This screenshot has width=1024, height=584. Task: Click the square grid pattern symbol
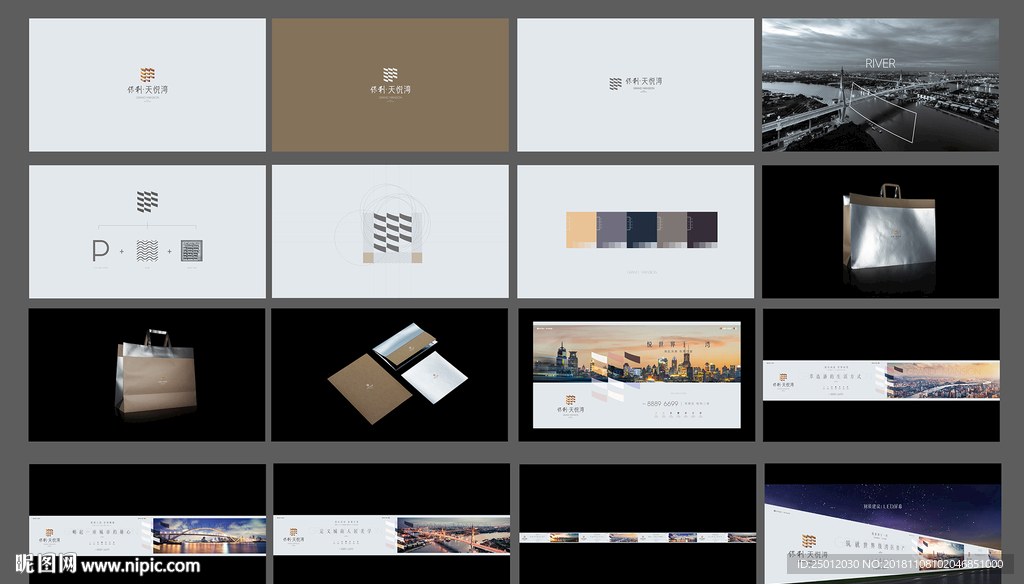point(191,250)
